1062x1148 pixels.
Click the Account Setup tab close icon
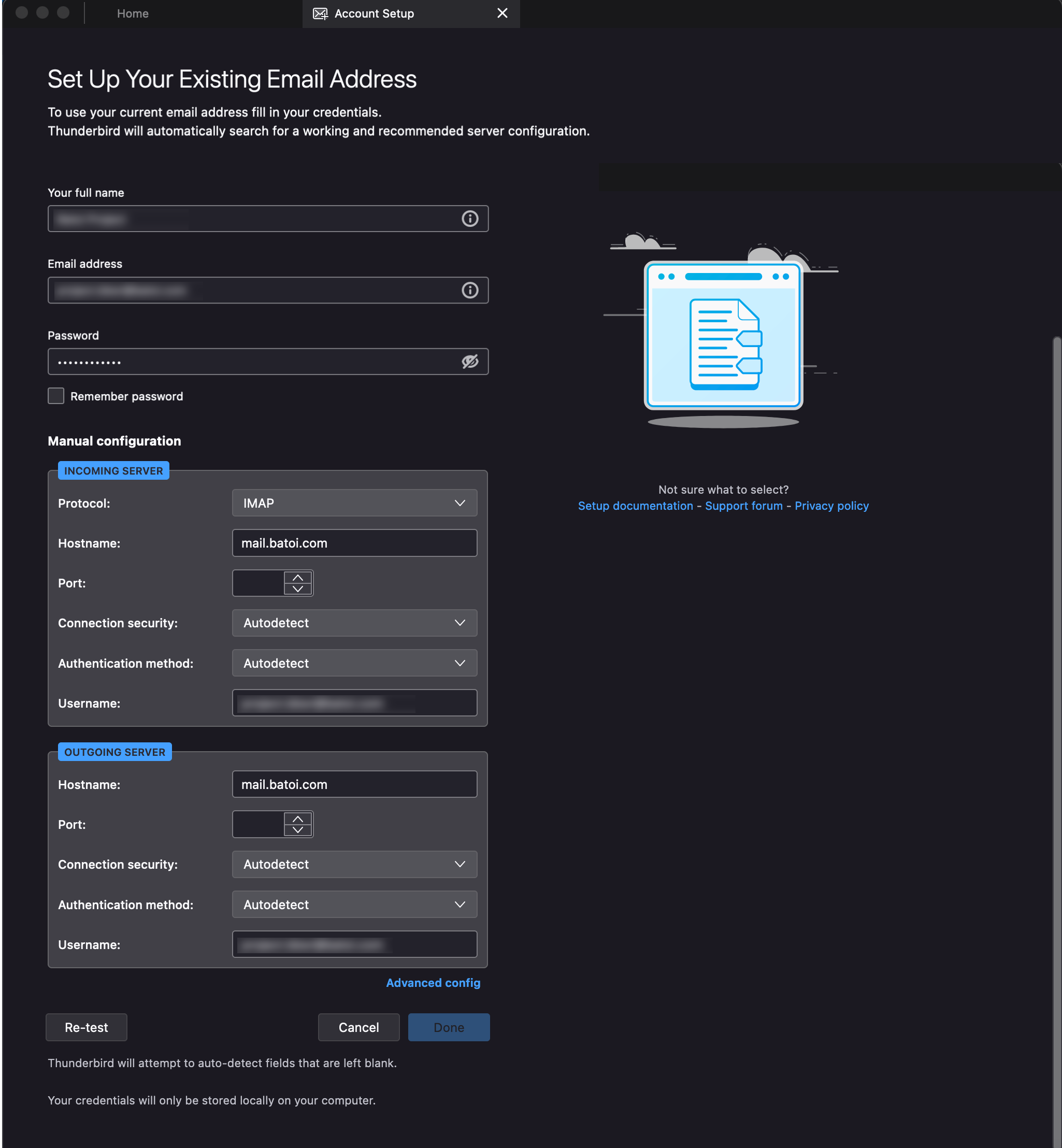coord(502,13)
